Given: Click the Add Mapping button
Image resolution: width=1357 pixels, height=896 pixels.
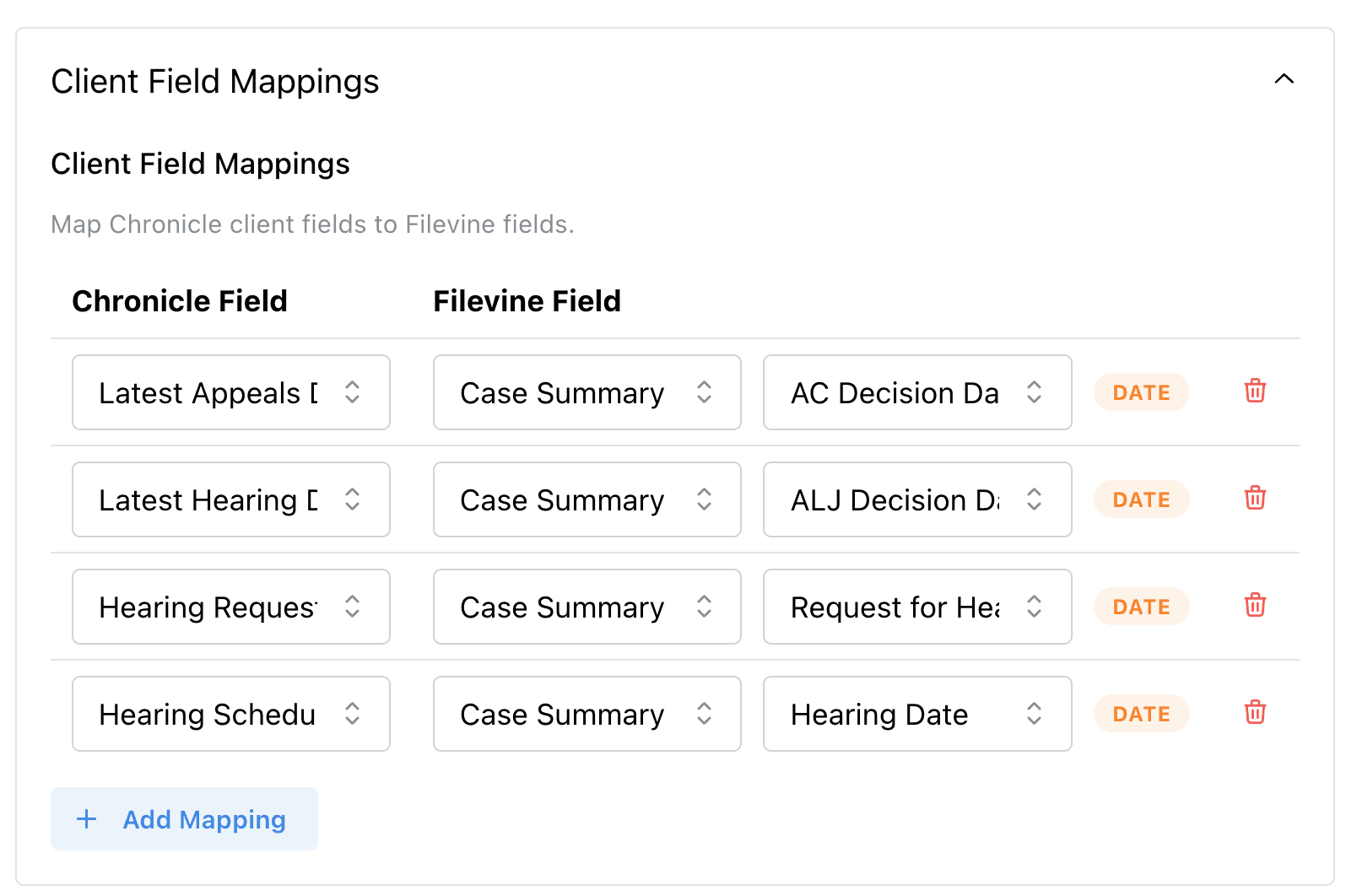Looking at the screenshot, I should [184, 818].
